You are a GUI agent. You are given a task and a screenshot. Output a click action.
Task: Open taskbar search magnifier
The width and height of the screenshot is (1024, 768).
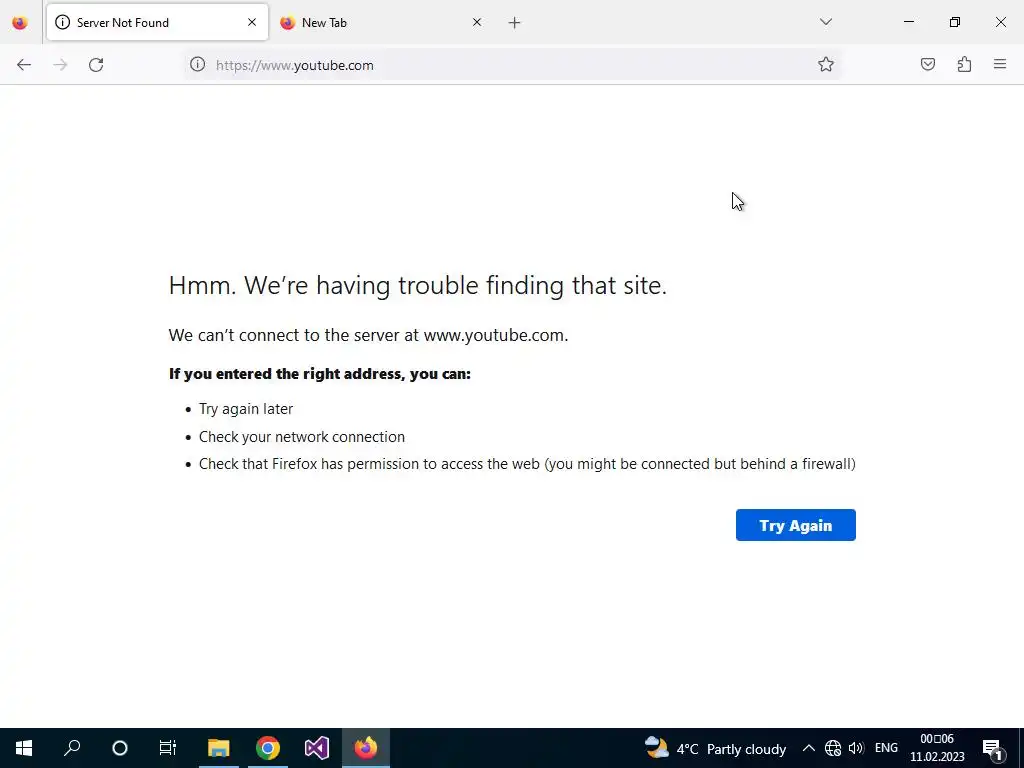point(72,748)
